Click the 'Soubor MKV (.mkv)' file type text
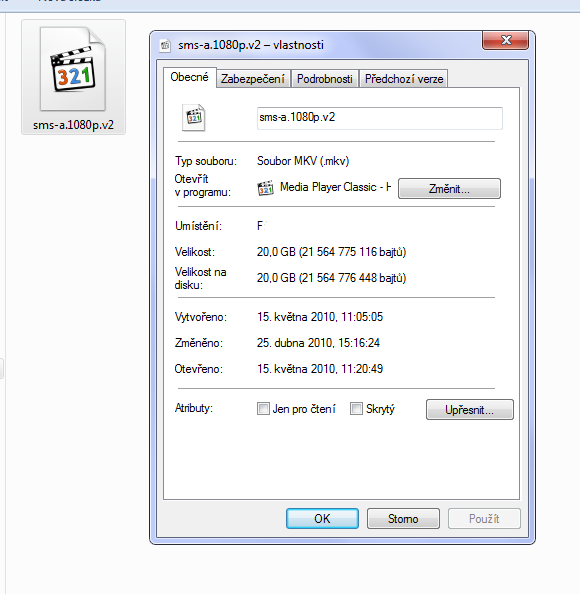The height and width of the screenshot is (594, 580). [303, 161]
